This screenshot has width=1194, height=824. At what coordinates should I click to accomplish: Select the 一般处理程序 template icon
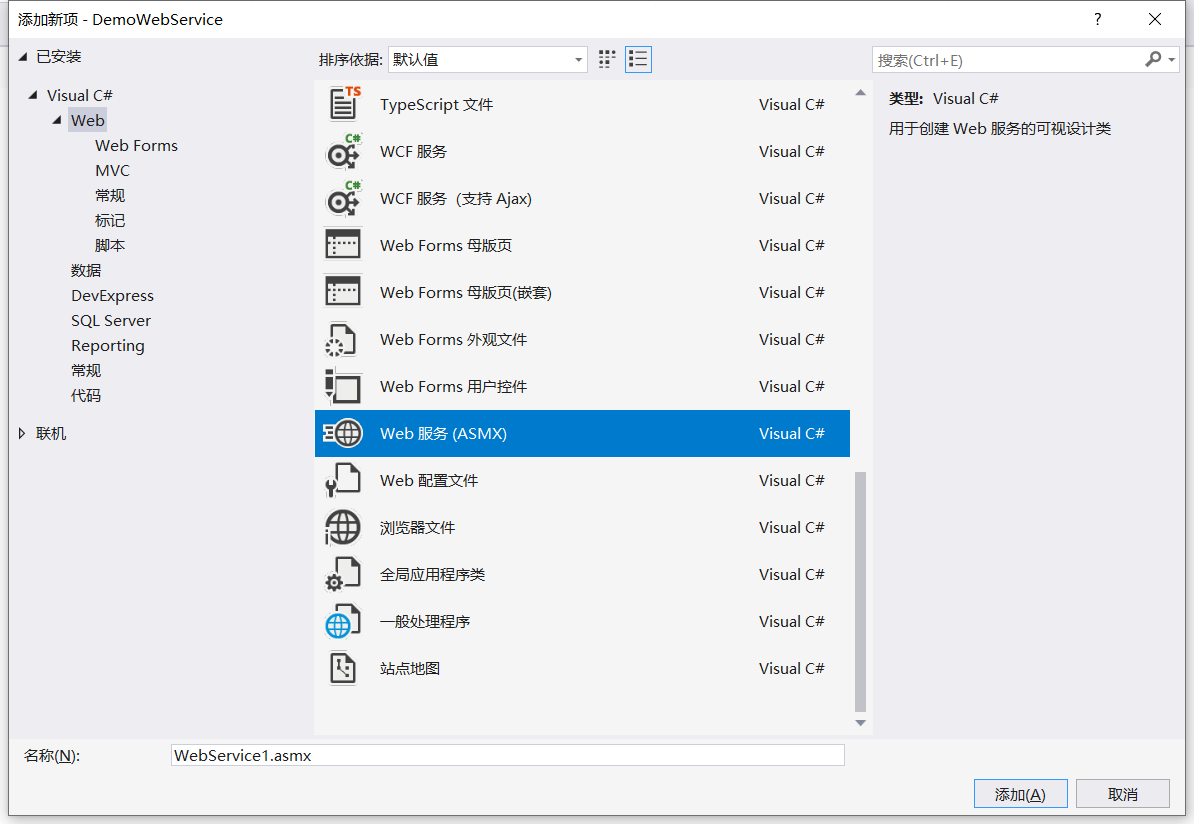click(343, 621)
